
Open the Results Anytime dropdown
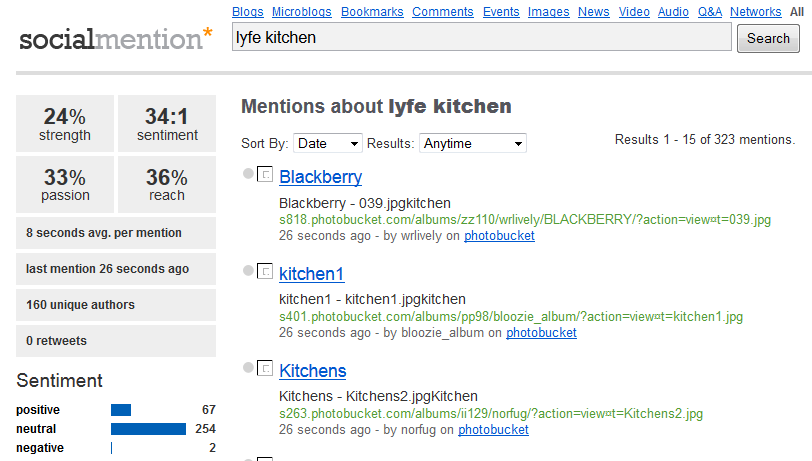[472, 143]
